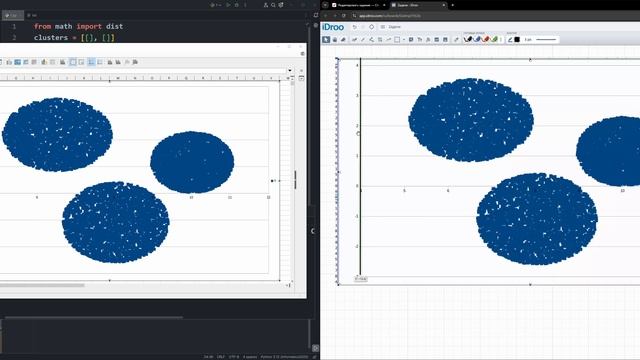The height and width of the screenshot is (360, 640).
Task: Run the Python script in the IDE
Action: [x=228, y=5]
